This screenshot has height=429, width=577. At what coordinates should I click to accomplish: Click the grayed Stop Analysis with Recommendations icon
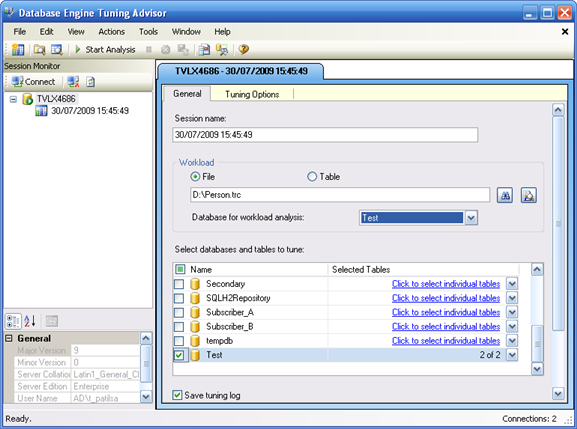(166, 49)
